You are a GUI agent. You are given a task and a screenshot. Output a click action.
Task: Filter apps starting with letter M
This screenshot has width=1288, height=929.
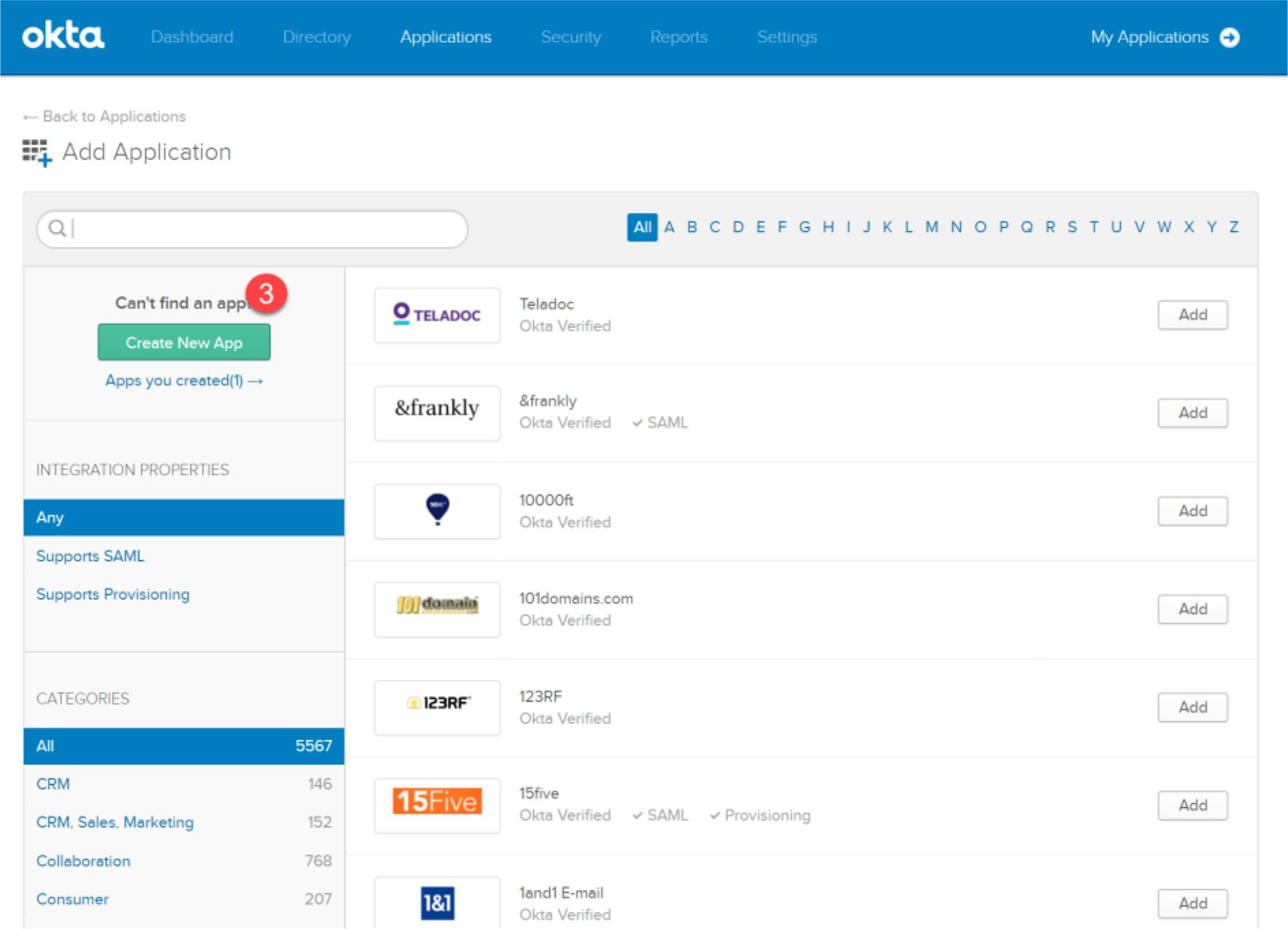[931, 227]
